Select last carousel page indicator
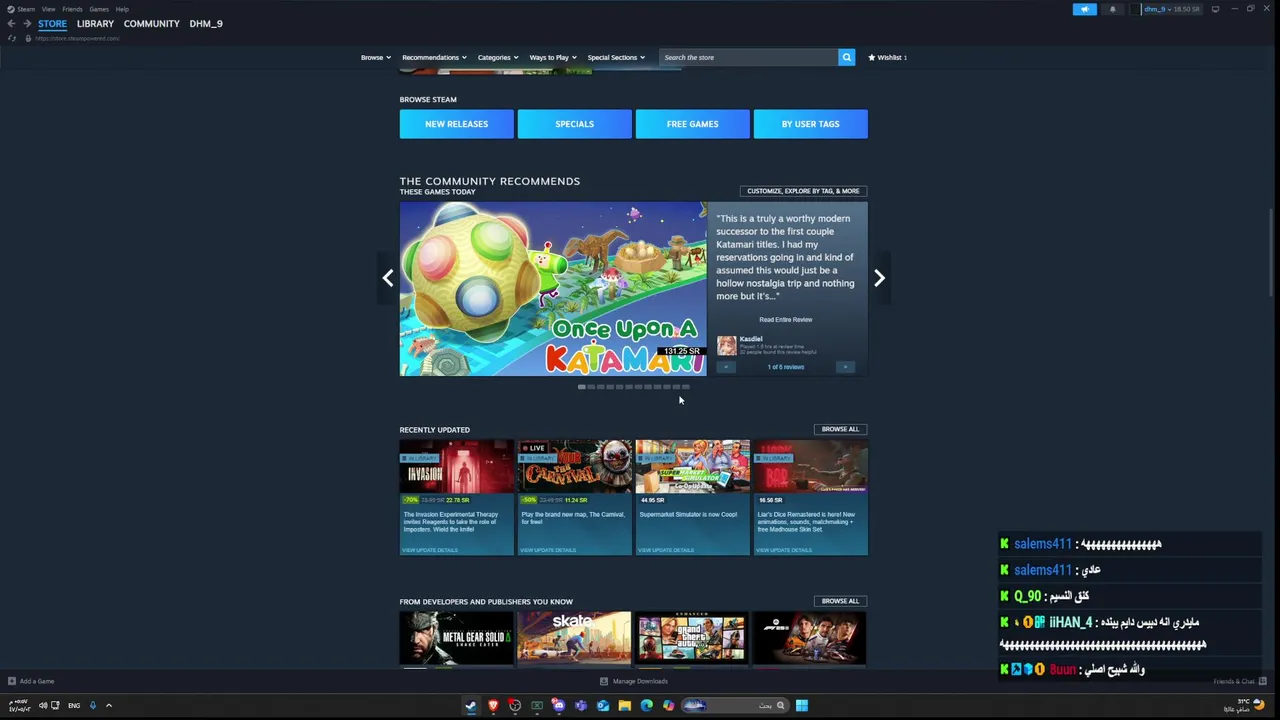Image resolution: width=1280 pixels, height=720 pixels. coord(685,387)
